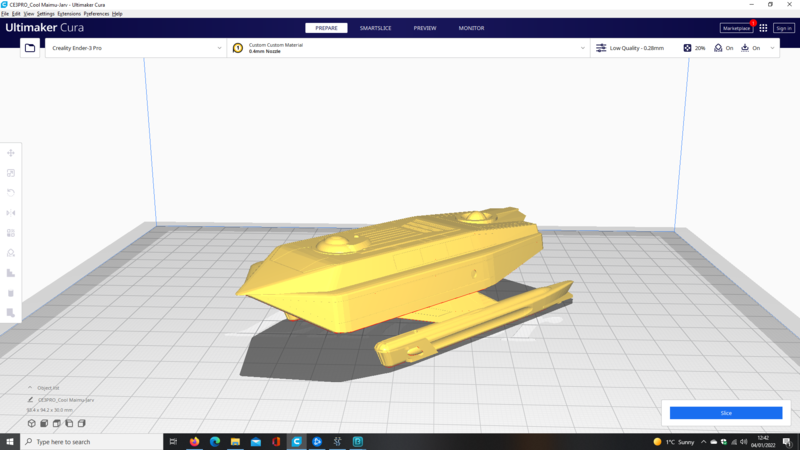Click the print settings sliders icon
The height and width of the screenshot is (450, 800).
click(x=601, y=48)
